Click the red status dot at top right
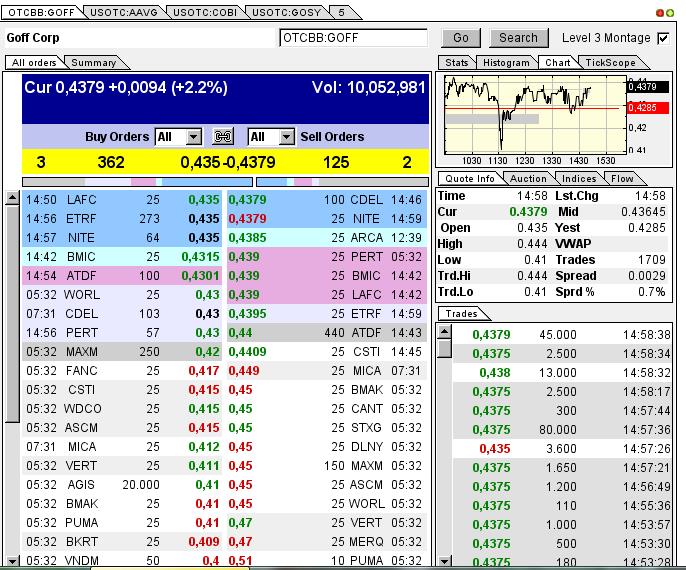The height and width of the screenshot is (570, 686). pyautogui.click(x=660, y=13)
